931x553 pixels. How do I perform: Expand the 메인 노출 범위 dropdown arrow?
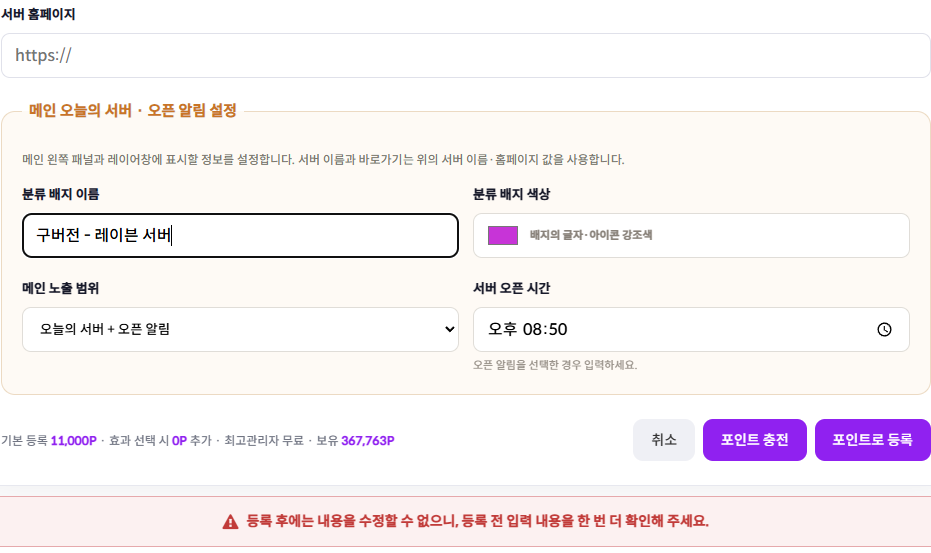(449, 329)
